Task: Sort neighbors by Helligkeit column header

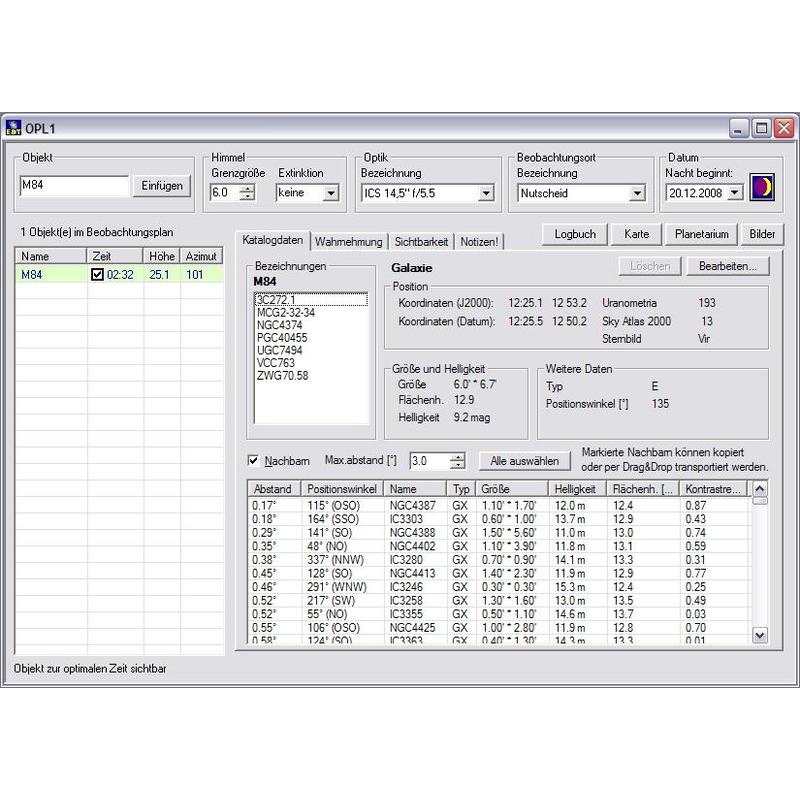Action: tap(578, 489)
